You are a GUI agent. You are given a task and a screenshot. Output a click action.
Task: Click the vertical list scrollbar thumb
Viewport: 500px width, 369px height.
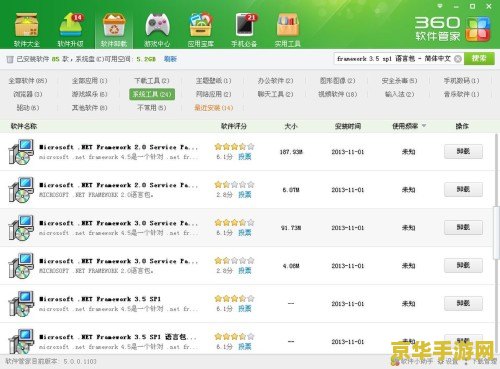coord(496,232)
